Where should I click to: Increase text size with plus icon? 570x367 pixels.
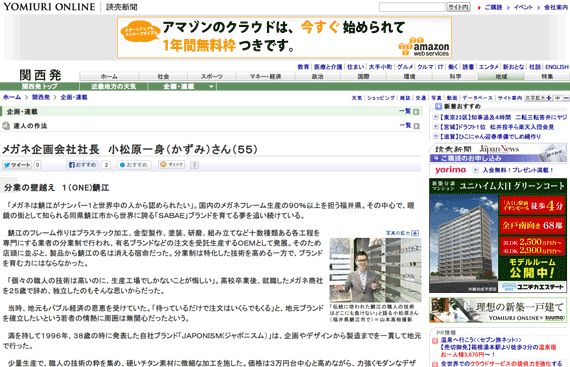[549, 98]
